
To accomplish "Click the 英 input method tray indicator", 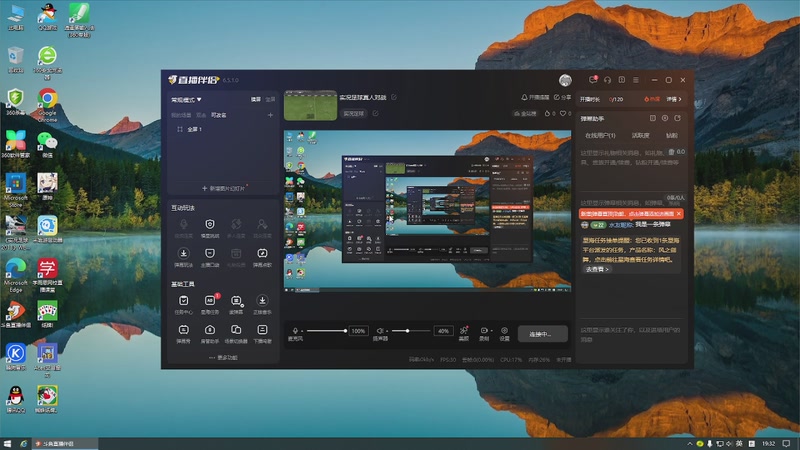I will click(x=739, y=444).
